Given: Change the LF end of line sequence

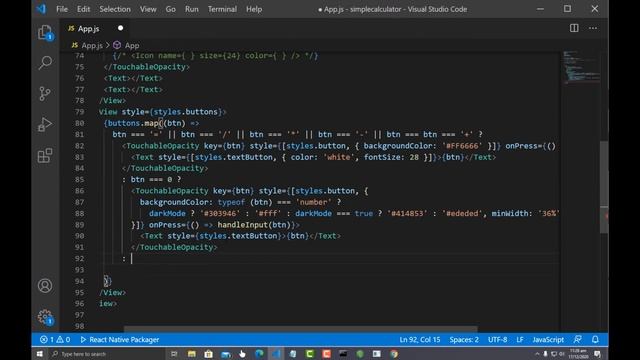Looking at the screenshot, I should click(x=520, y=340).
